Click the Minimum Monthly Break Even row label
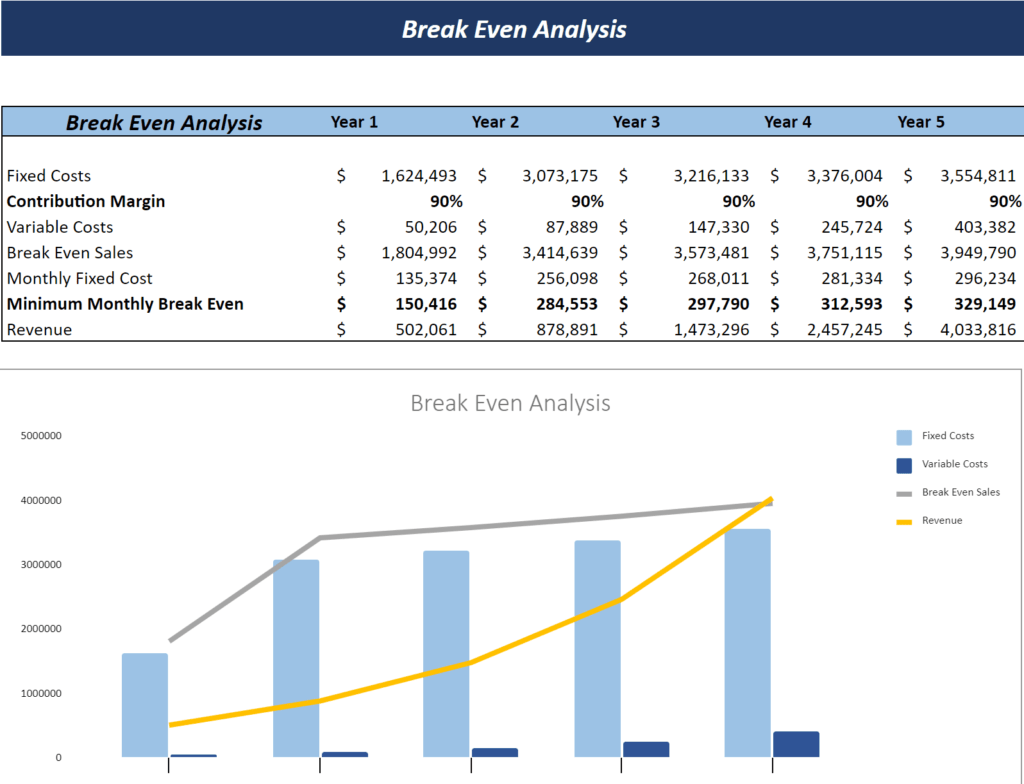 coord(125,303)
